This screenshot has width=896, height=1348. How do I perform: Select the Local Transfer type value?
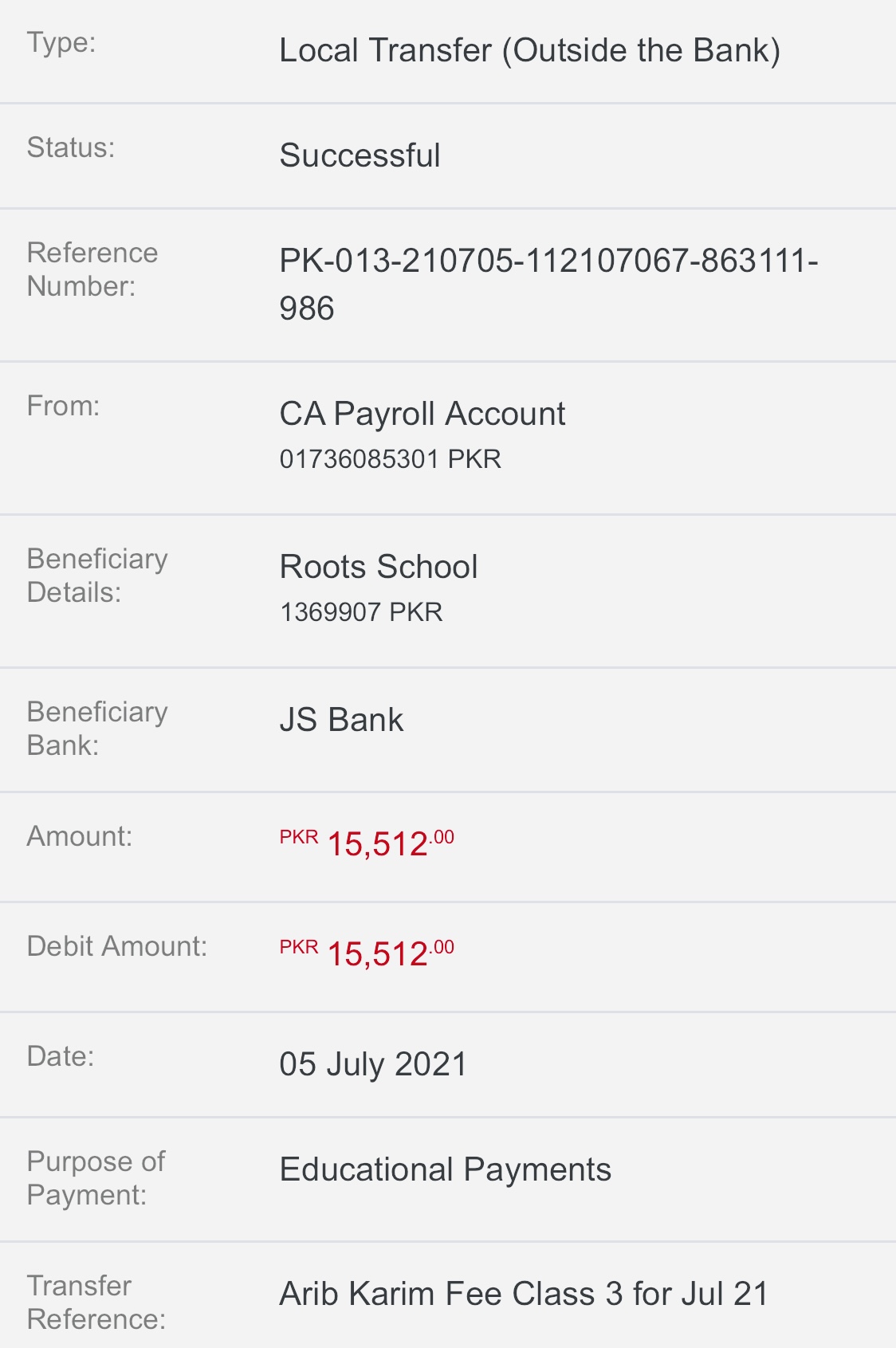(529, 51)
